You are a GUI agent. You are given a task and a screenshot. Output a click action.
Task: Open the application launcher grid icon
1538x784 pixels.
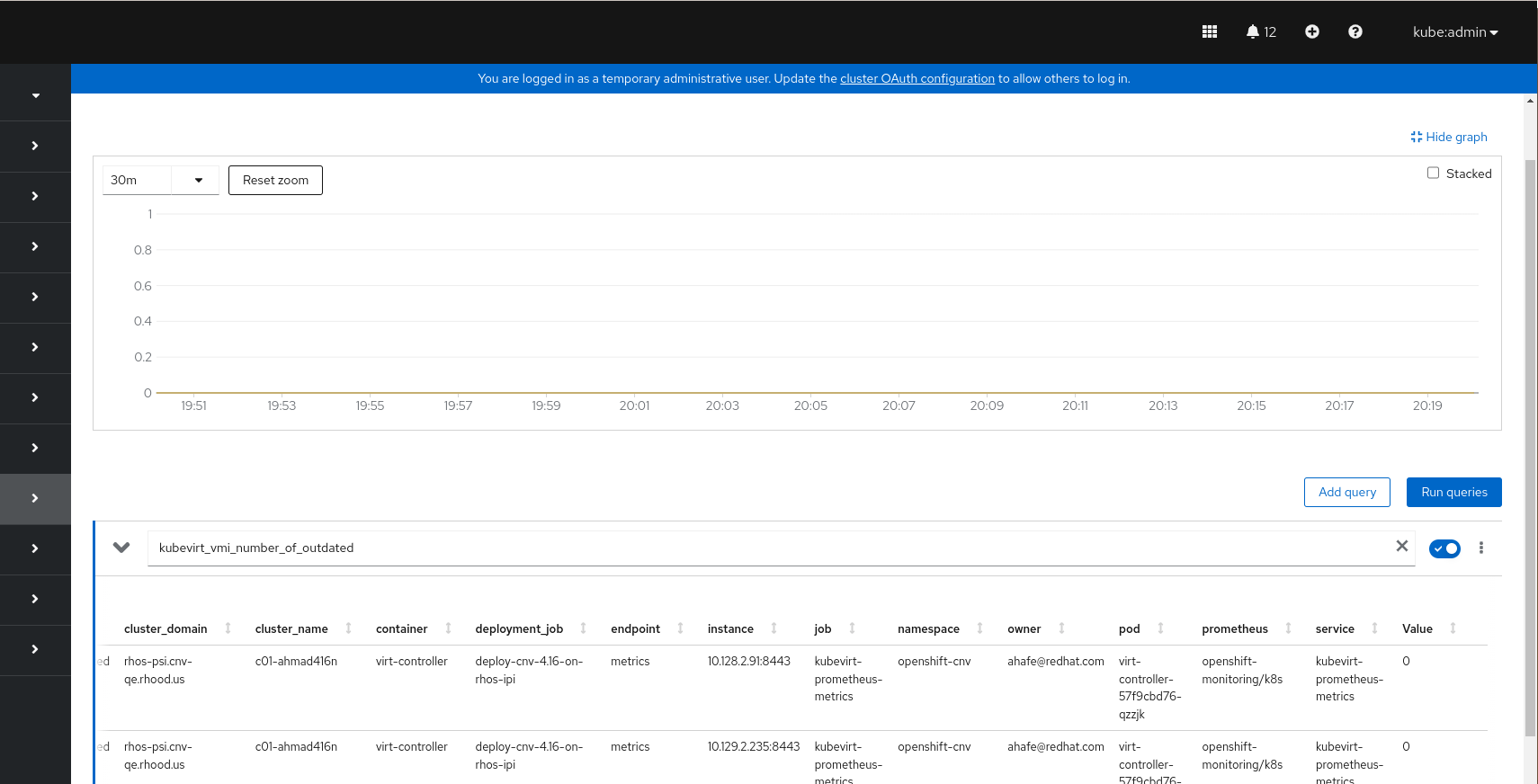coord(1209,31)
